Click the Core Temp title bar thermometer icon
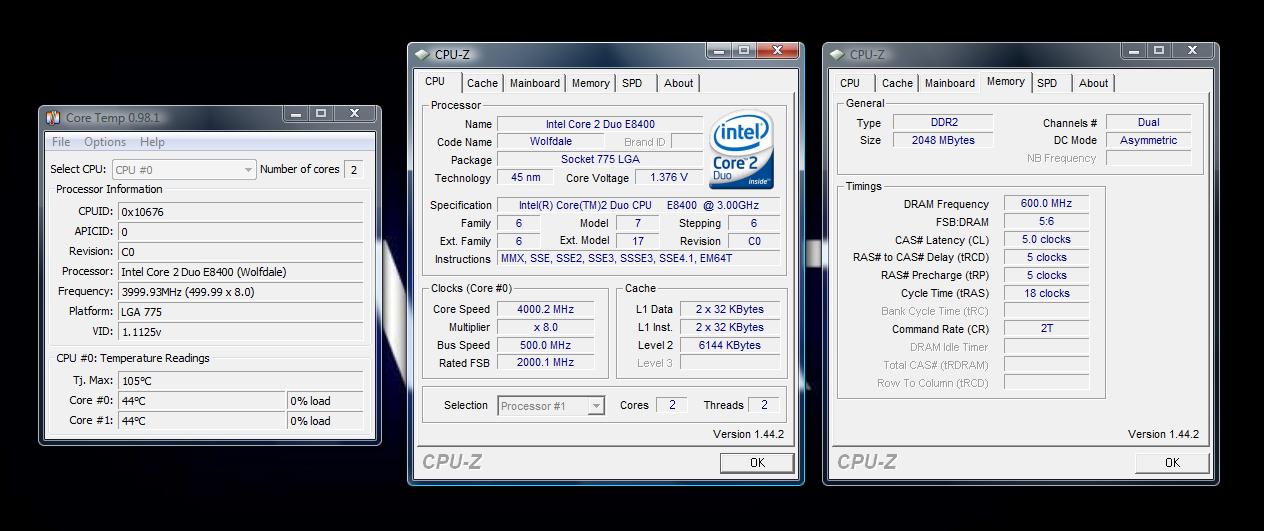The image size is (1265, 531). 54,118
